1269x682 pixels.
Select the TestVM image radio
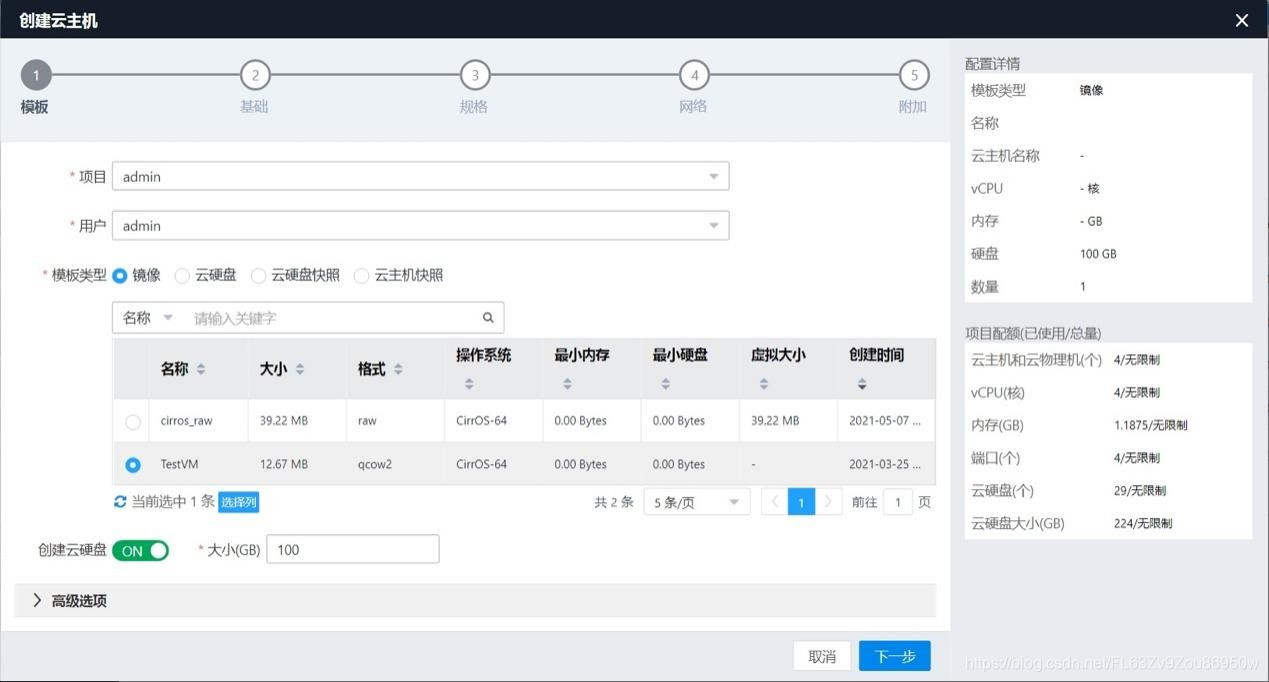133,465
